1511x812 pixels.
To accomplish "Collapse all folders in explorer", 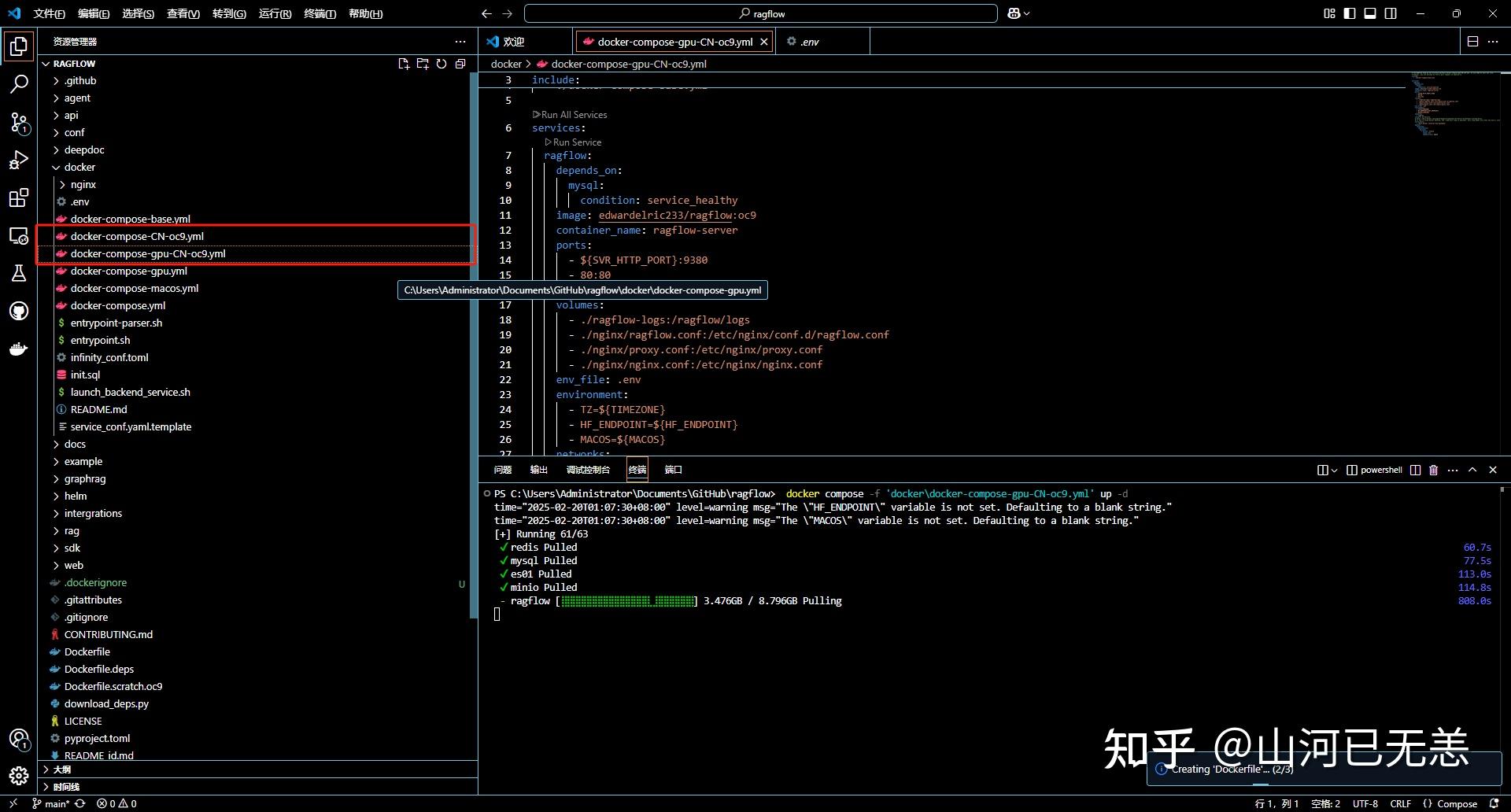I will tap(460, 64).
